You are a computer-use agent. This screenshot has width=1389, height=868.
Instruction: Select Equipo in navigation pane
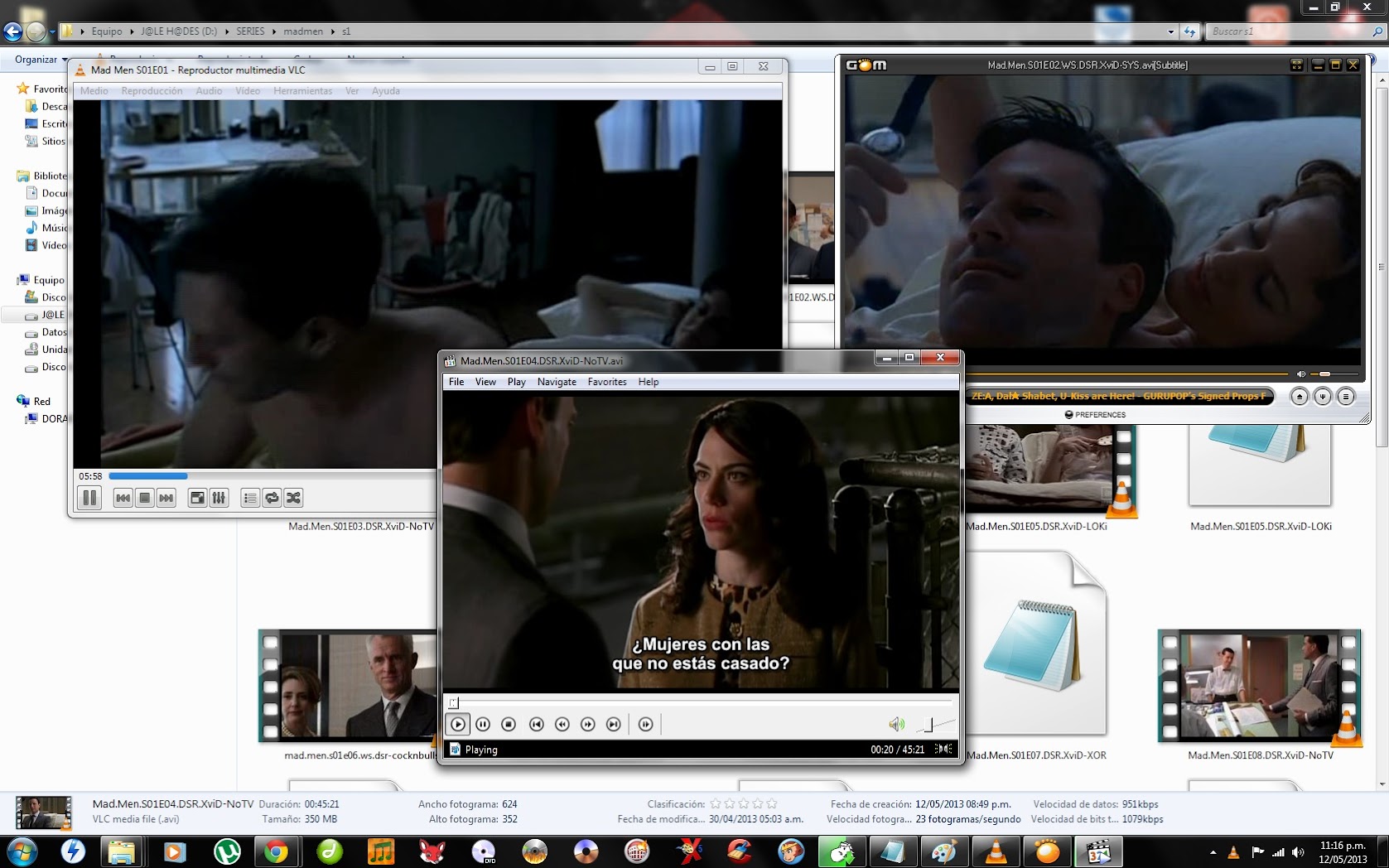[x=49, y=280]
